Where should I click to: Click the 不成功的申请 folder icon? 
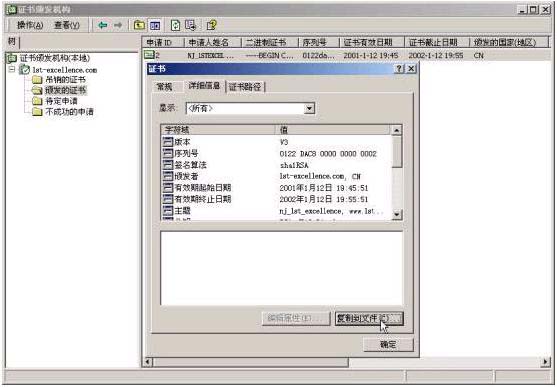[37, 112]
